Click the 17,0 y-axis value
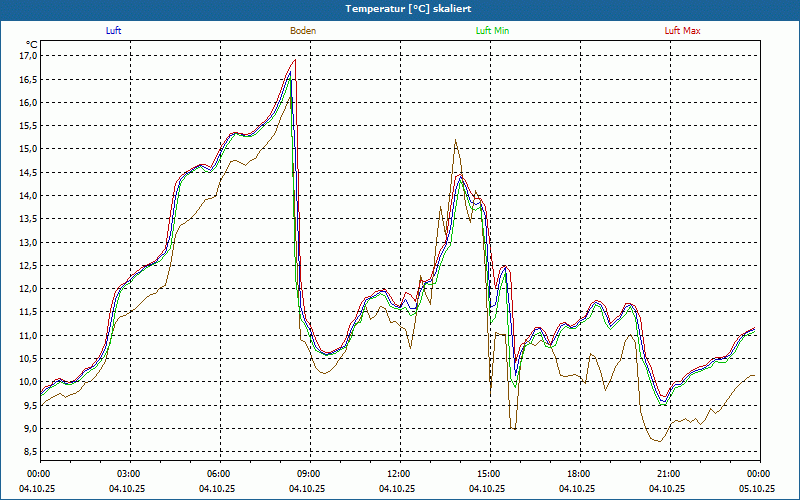 (x=28, y=56)
